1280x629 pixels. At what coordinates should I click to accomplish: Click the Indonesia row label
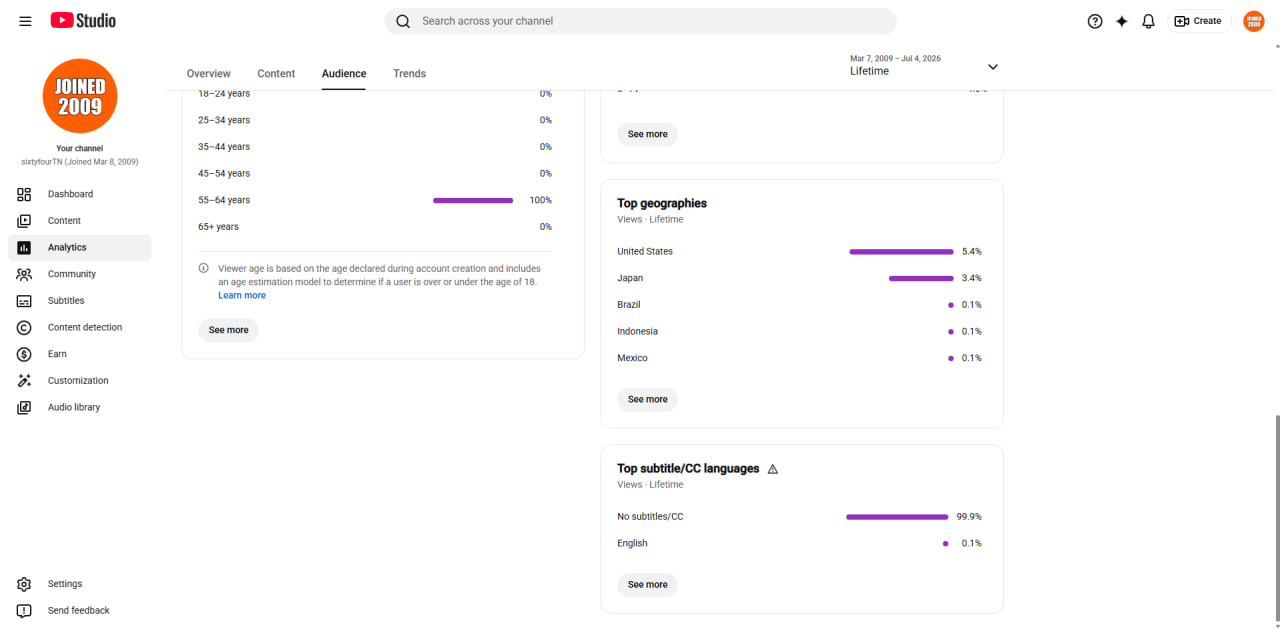pos(638,331)
